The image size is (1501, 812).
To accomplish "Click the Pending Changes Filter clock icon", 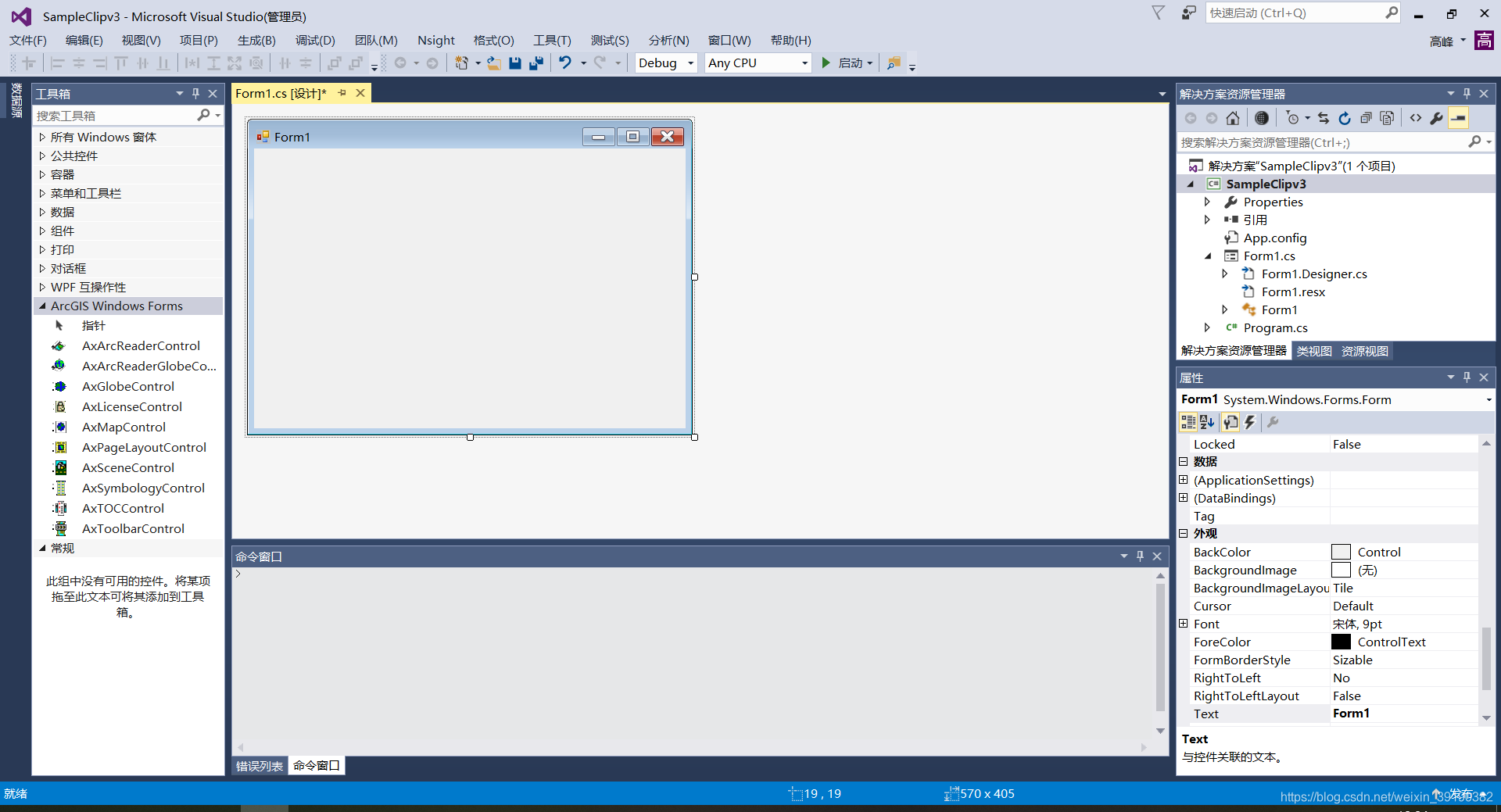I will tap(1292, 118).
